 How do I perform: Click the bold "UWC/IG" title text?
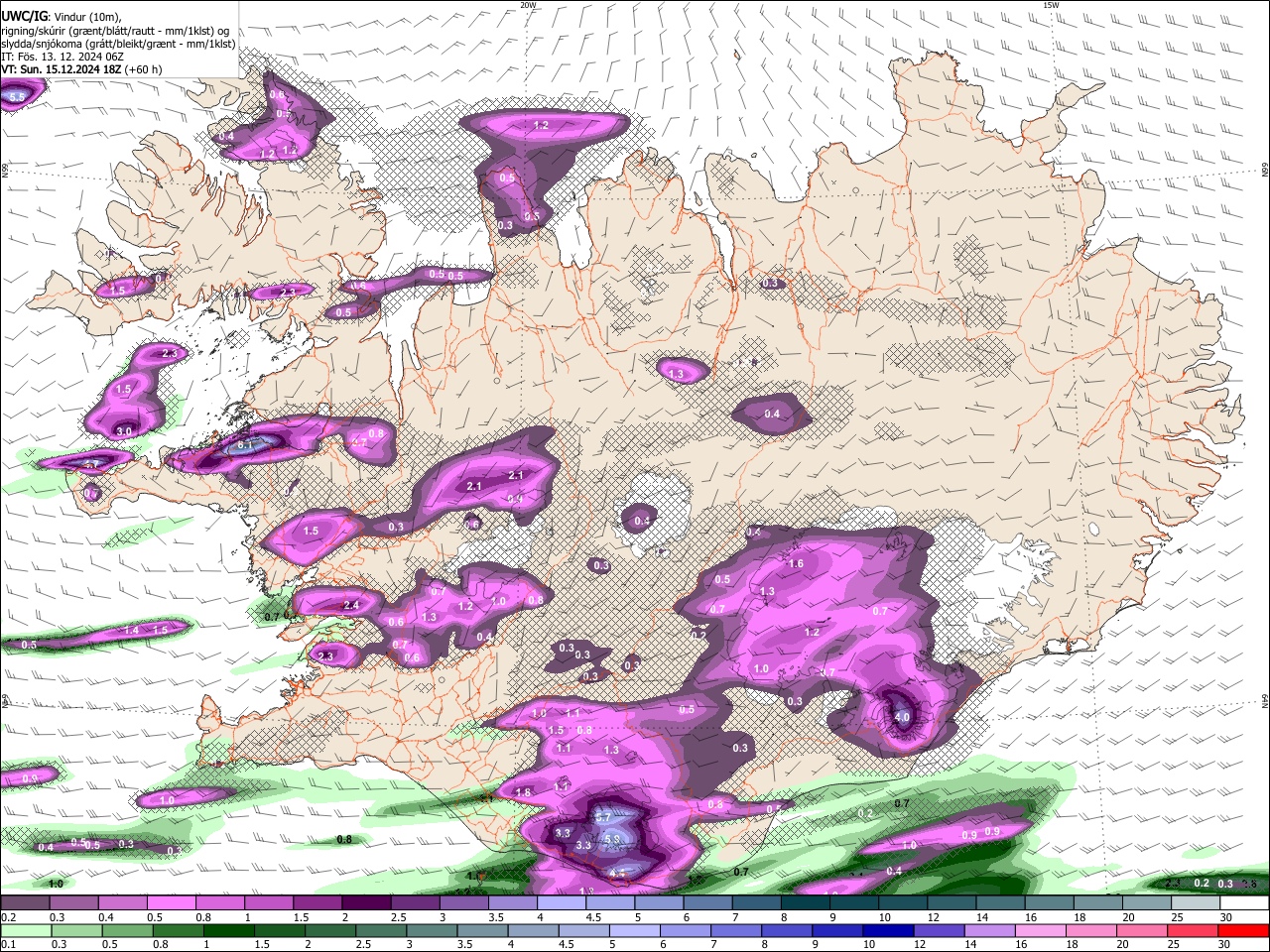point(24,16)
